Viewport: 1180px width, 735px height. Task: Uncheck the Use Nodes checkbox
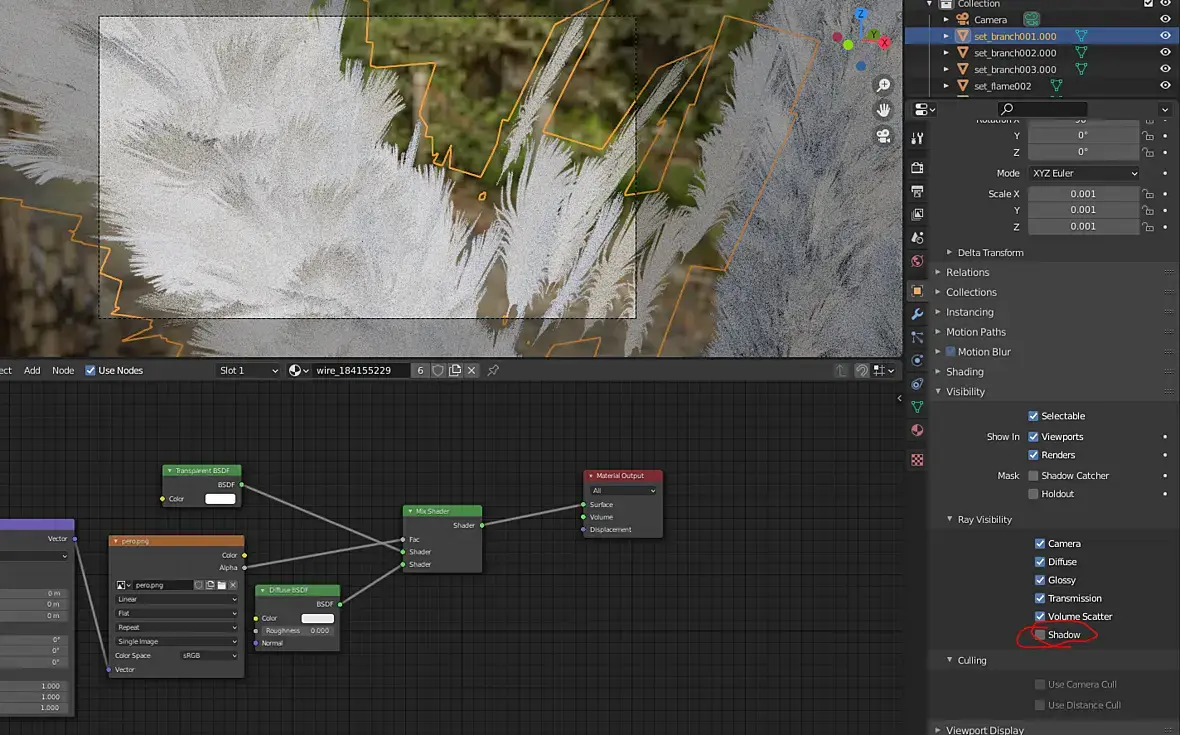pos(91,371)
